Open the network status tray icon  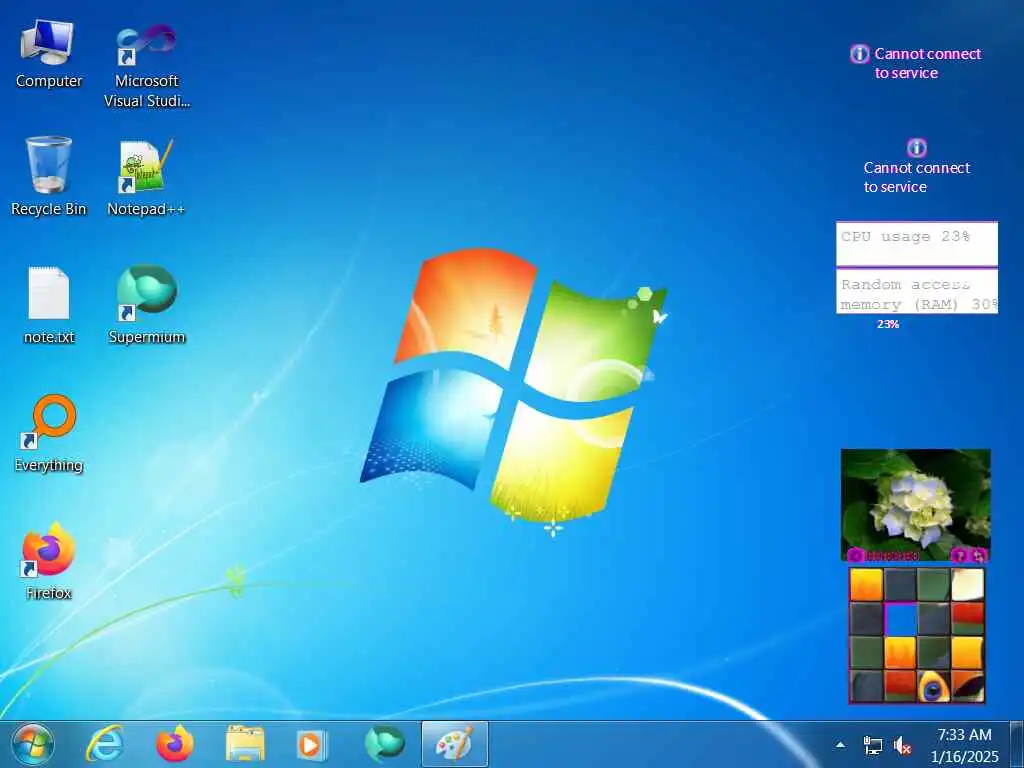pyautogui.click(x=872, y=745)
